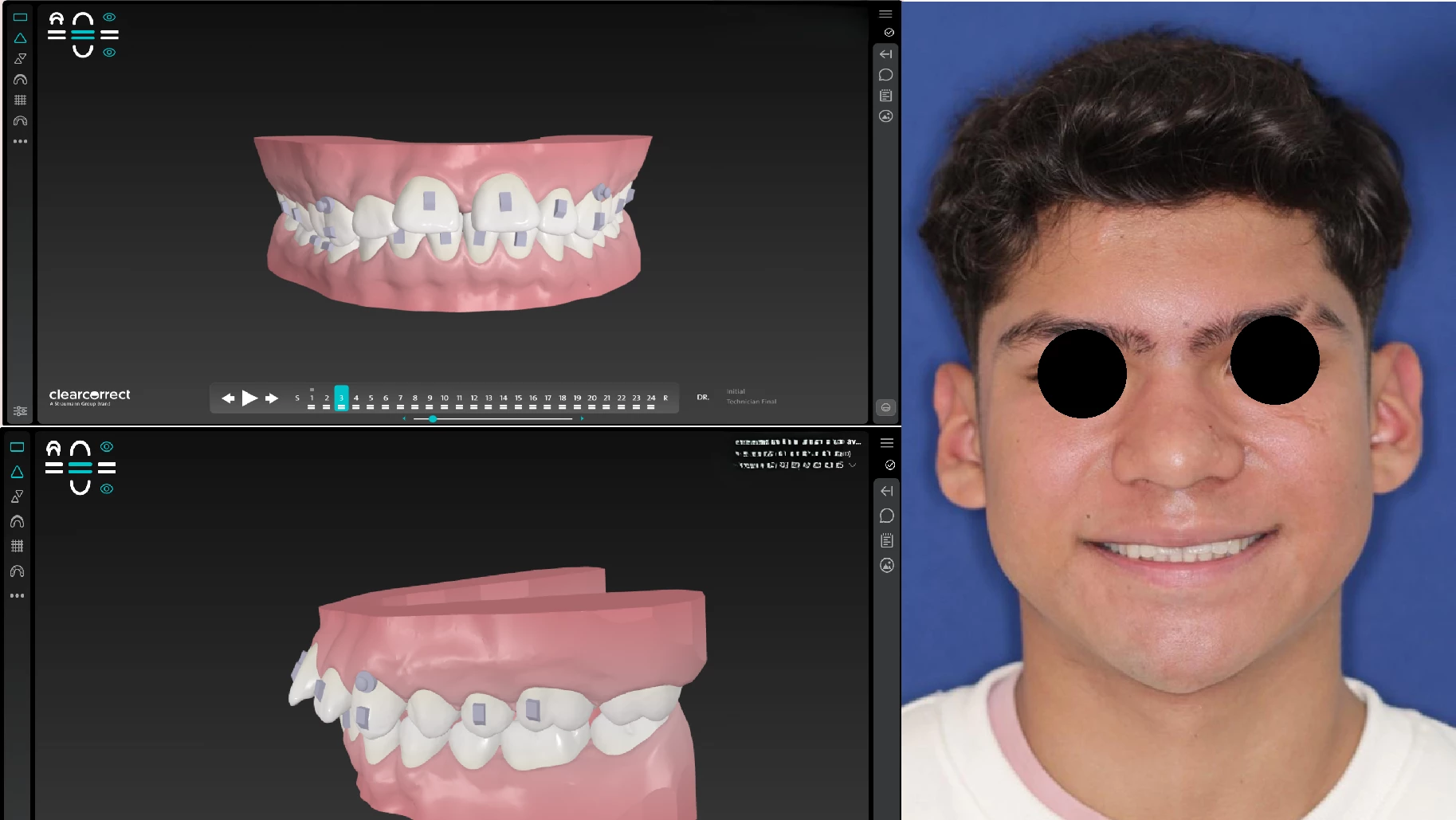This screenshot has width=1456, height=820.
Task: Select the Initial setup label
Action: click(736, 391)
